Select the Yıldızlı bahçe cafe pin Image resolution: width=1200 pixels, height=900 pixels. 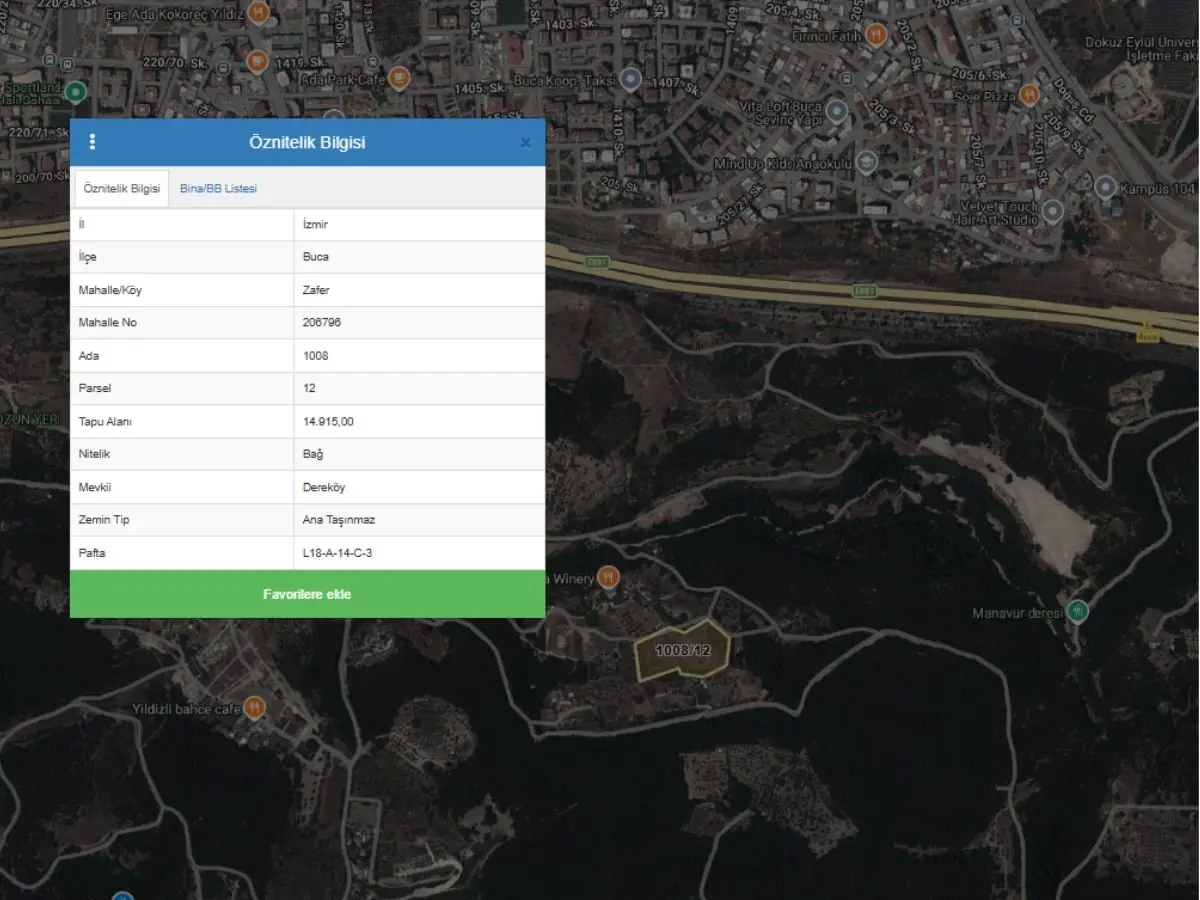pyautogui.click(x=255, y=707)
